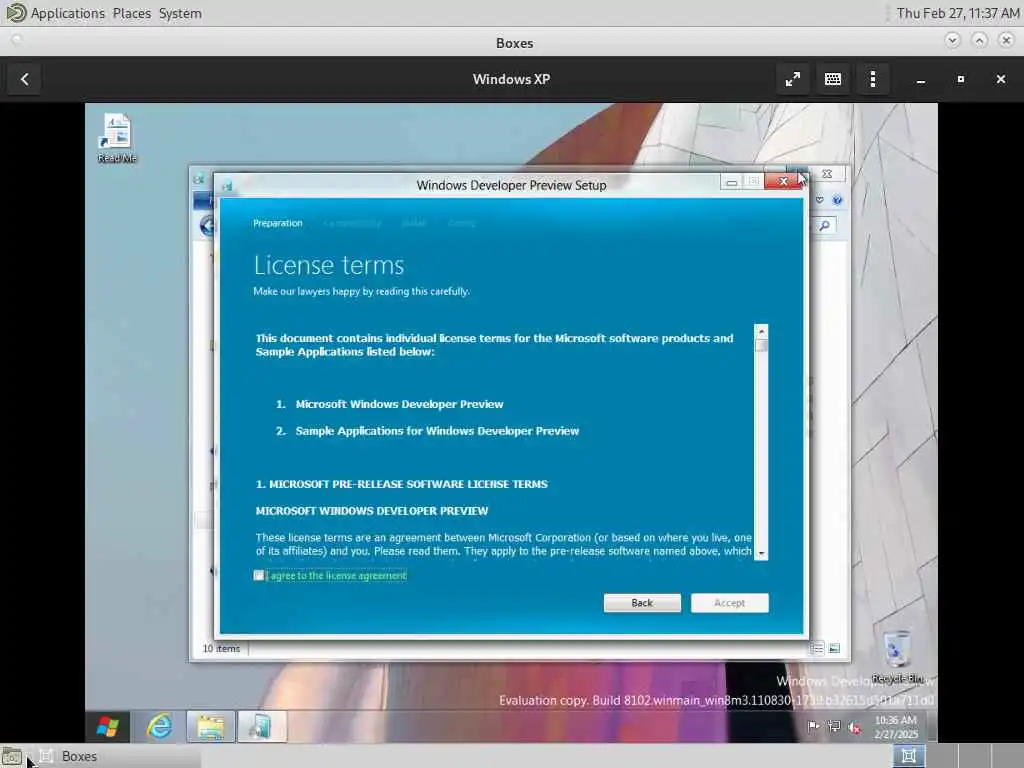Open Windows Explorer taskbar icon

pyautogui.click(x=210, y=727)
